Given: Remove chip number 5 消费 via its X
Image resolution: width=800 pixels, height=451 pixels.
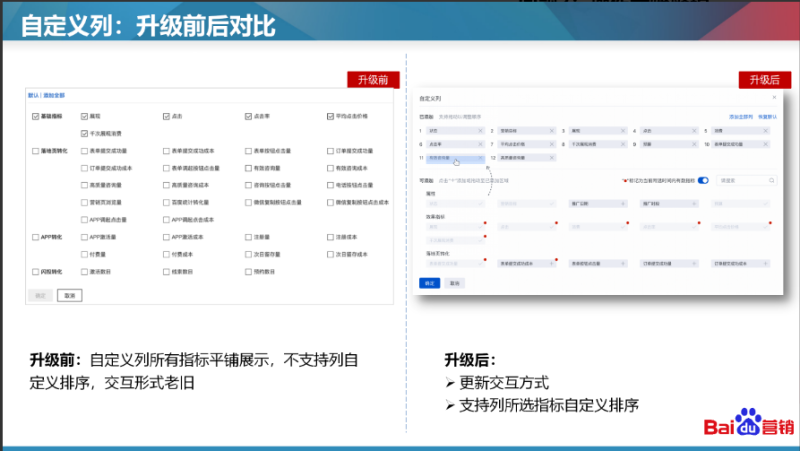Looking at the screenshot, I should 765,131.
